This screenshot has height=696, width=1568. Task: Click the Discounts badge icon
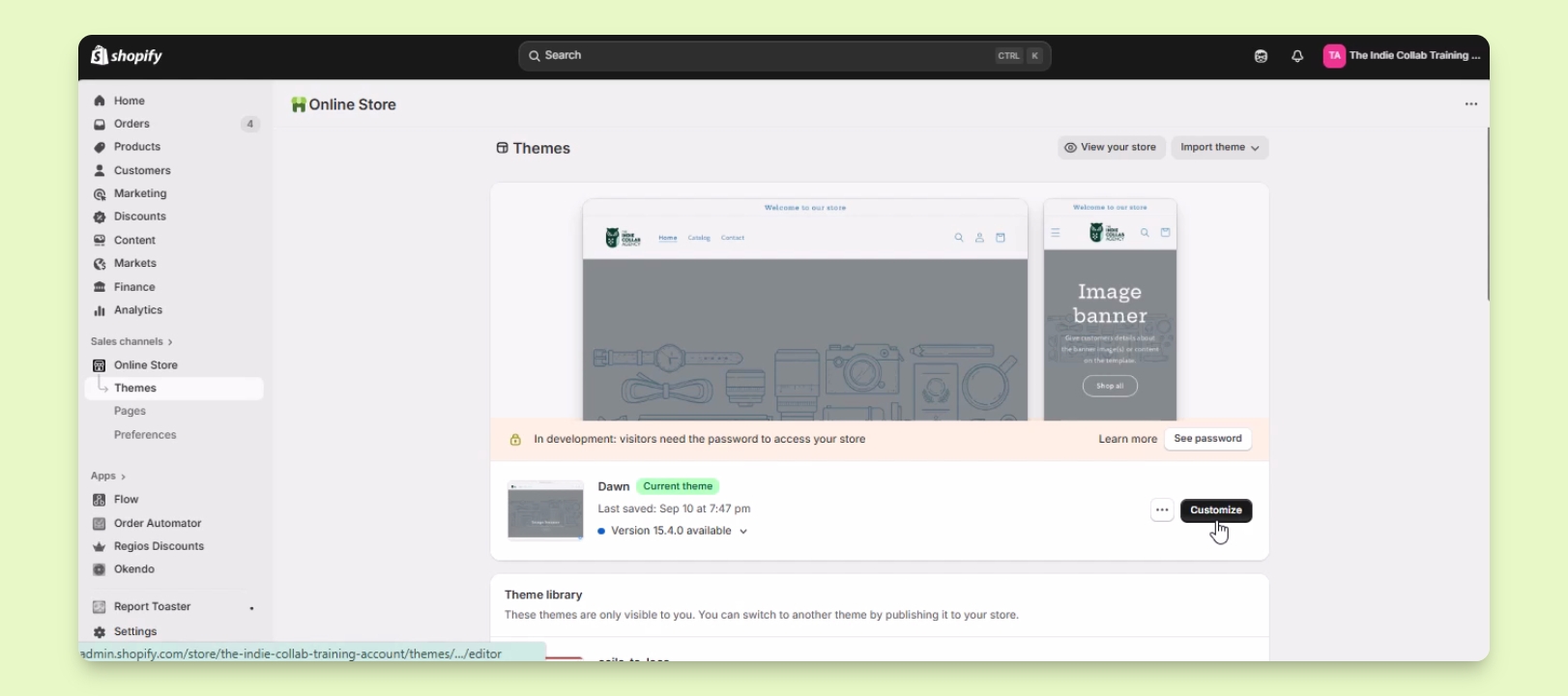(100, 217)
